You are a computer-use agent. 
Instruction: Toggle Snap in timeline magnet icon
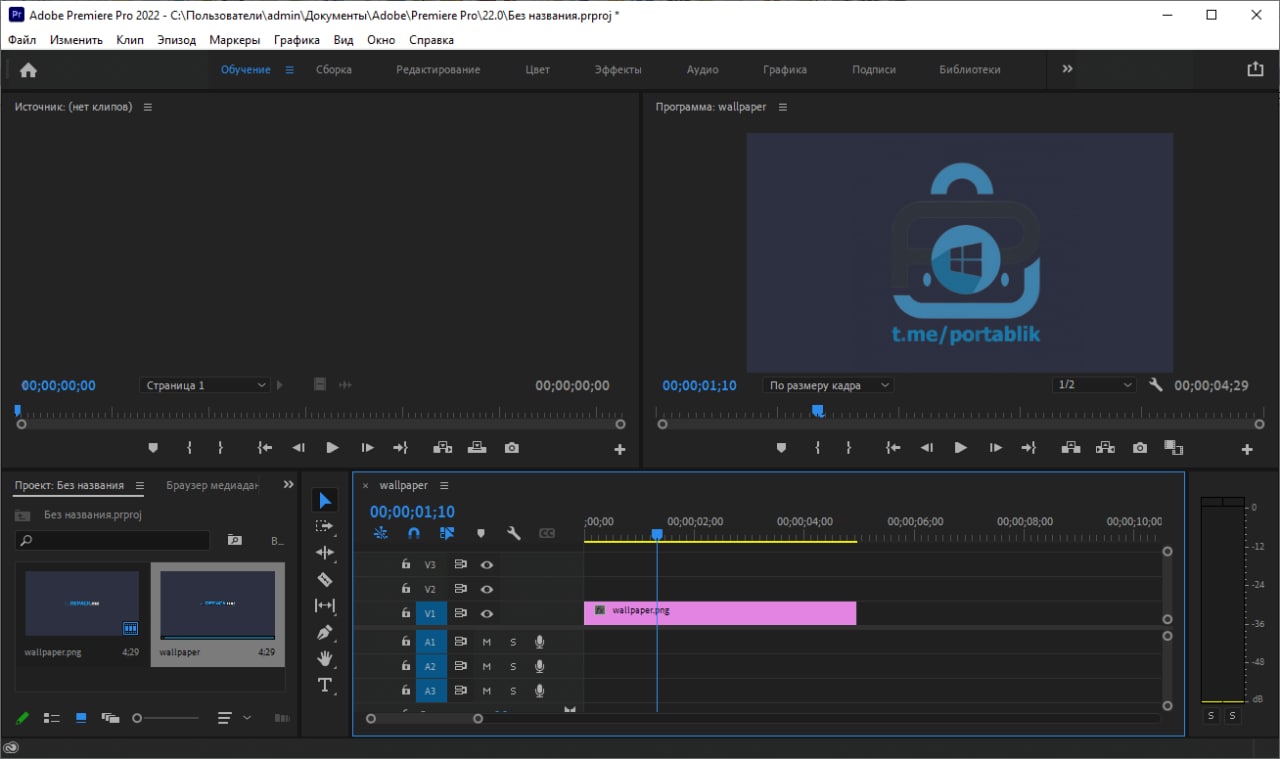pos(414,534)
